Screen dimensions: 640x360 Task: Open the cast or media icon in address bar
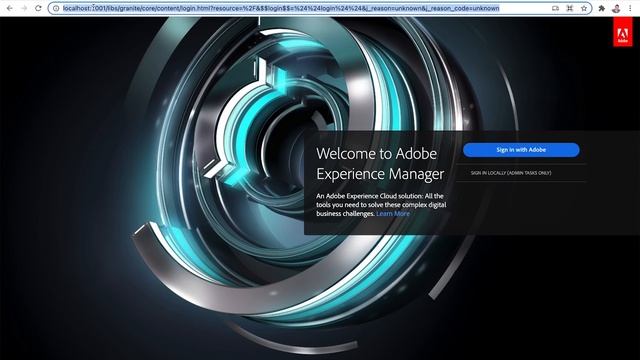click(x=555, y=8)
